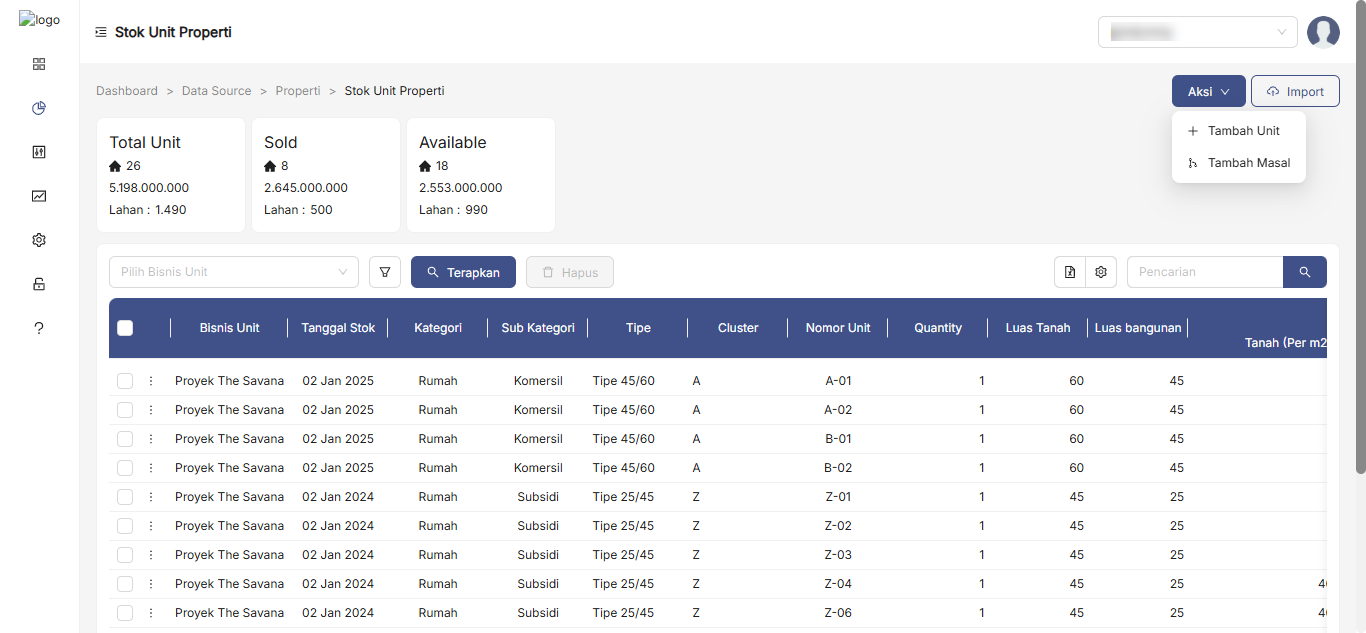Click the Pencarian search input field

tap(1205, 272)
